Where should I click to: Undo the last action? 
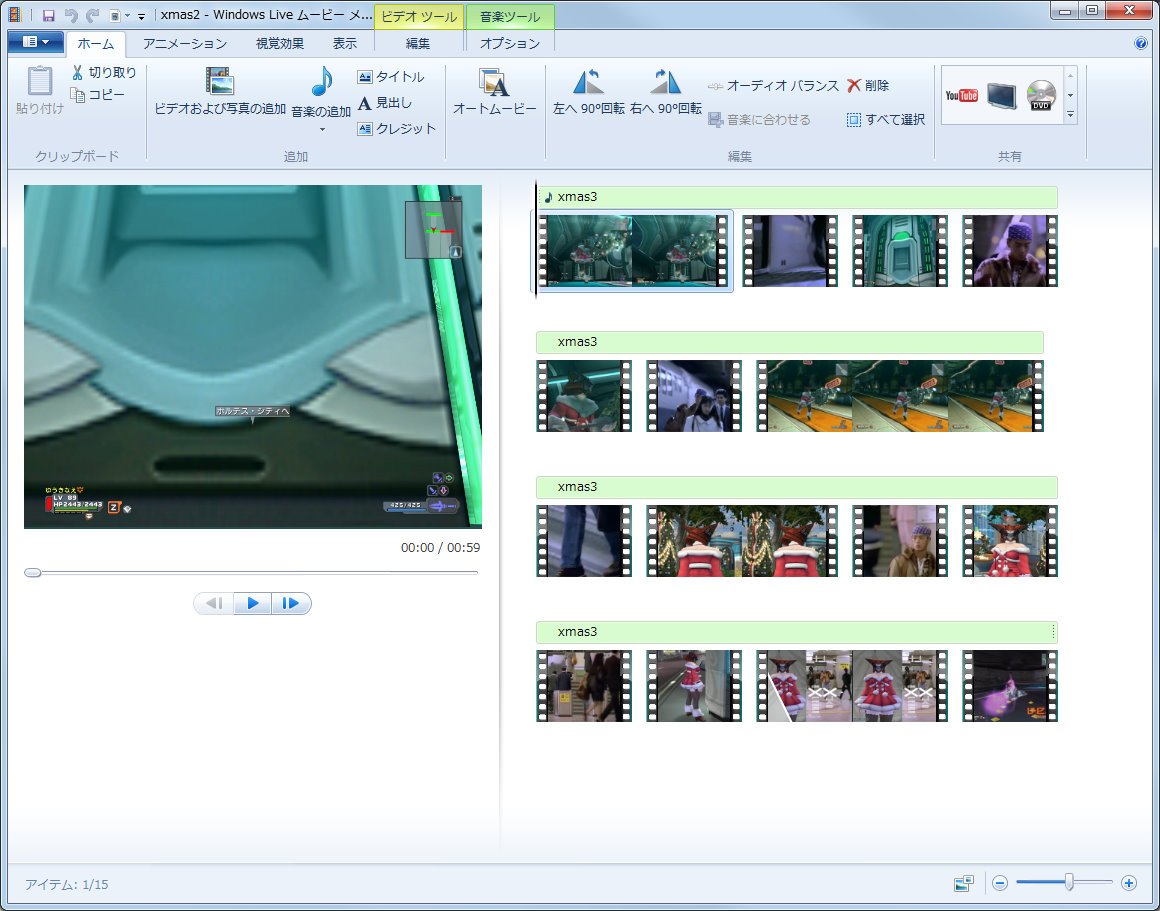(71, 16)
